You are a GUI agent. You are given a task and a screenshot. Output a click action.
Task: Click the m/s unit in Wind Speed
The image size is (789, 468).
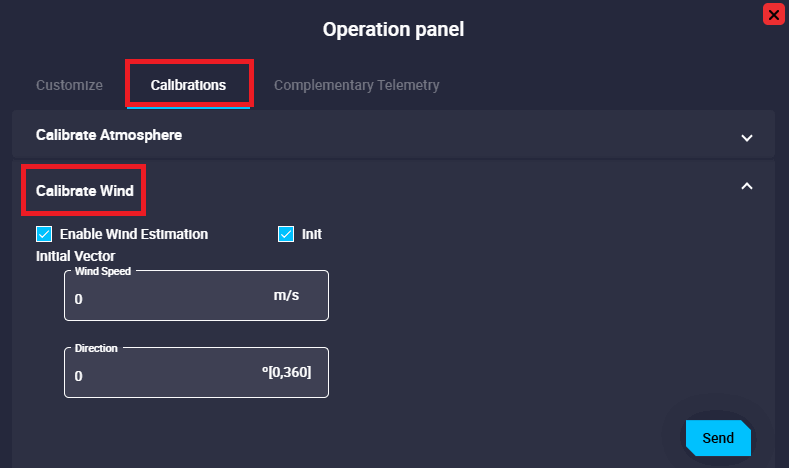tap(286, 296)
